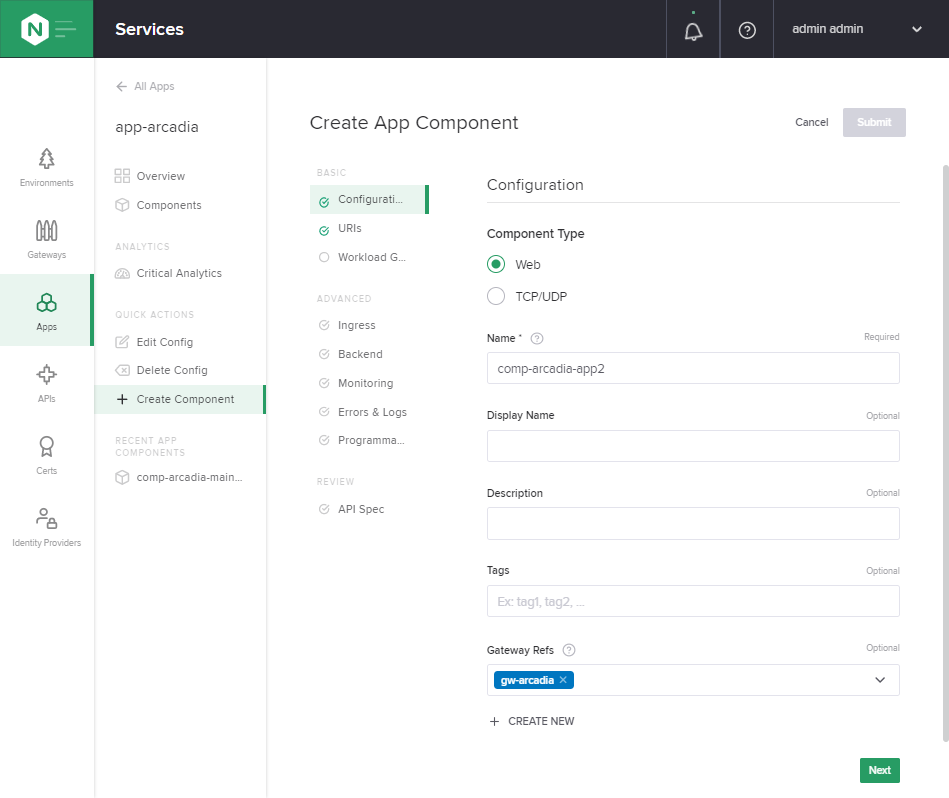The image size is (949, 798).
Task: Open the APIs section icon
Action: coord(47,374)
